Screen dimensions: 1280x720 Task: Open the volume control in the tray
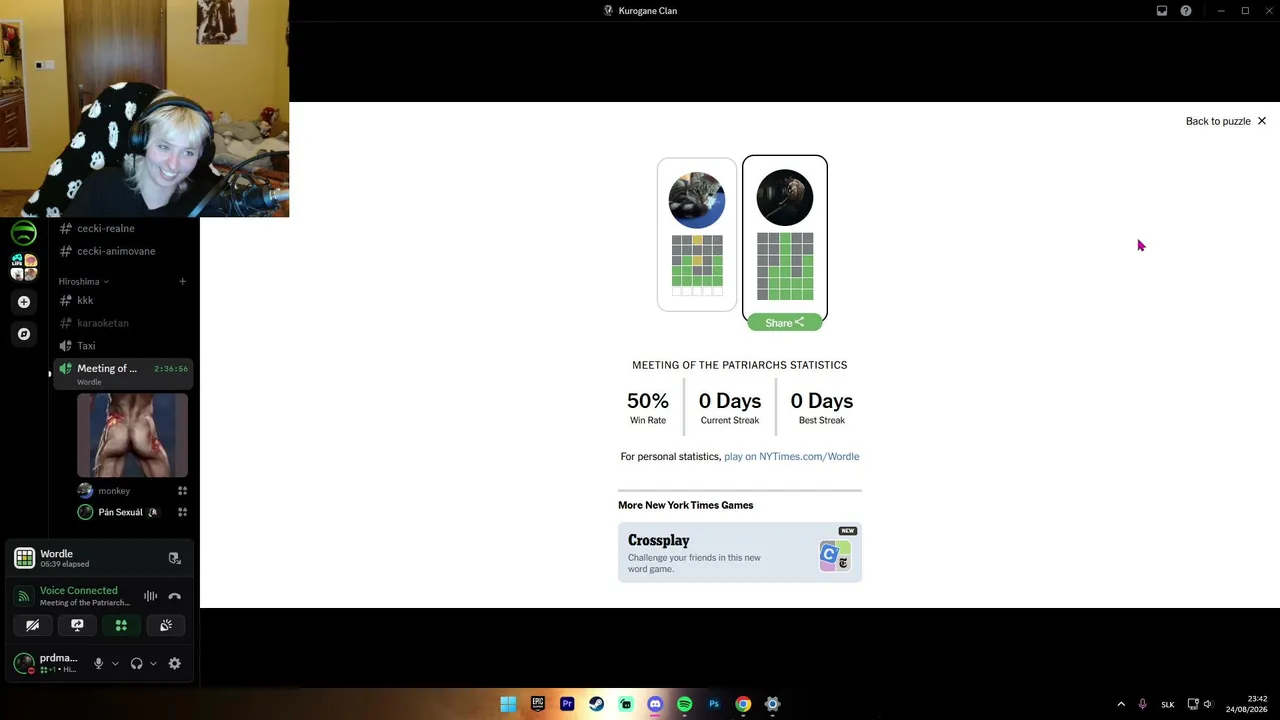tap(1208, 704)
